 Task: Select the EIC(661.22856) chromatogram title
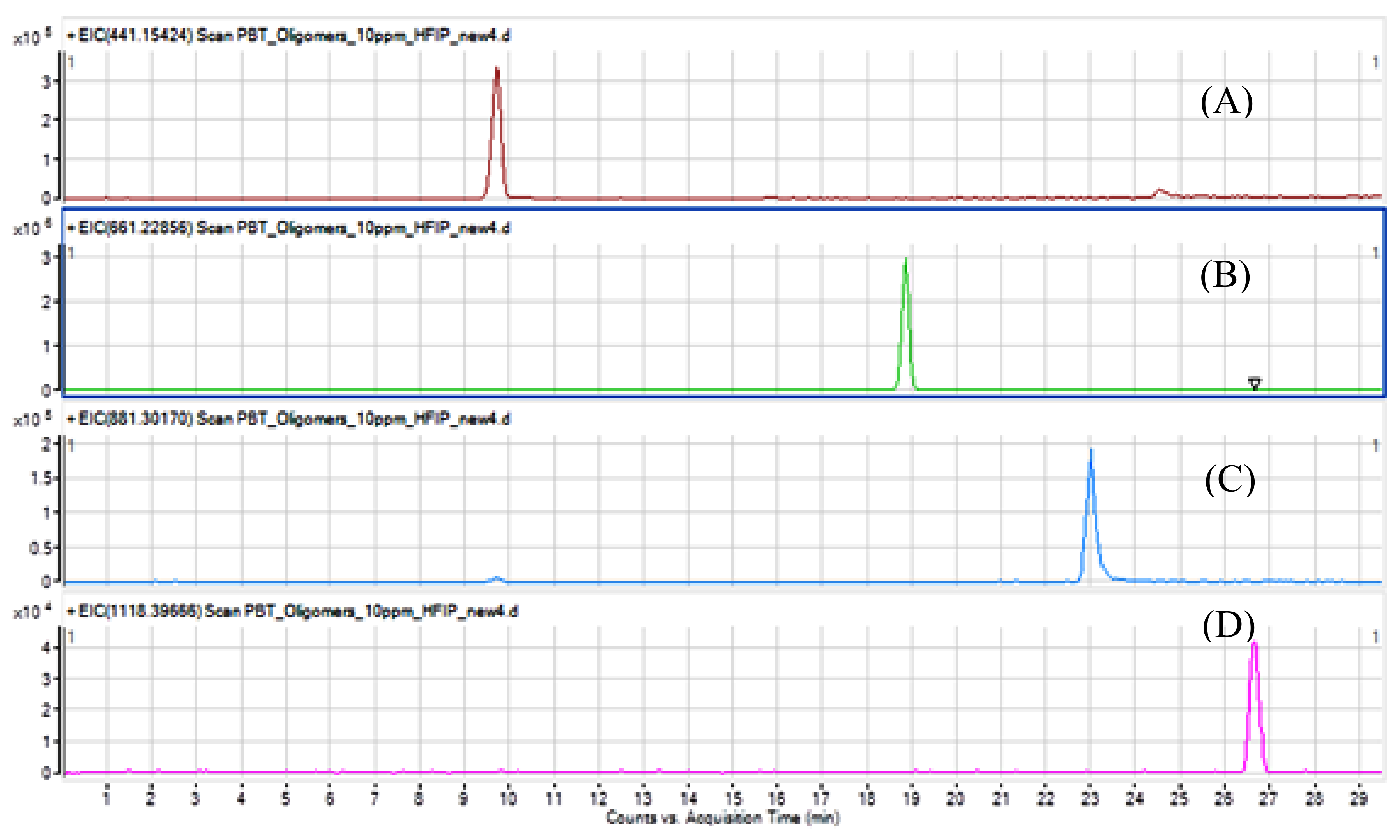tap(289, 228)
